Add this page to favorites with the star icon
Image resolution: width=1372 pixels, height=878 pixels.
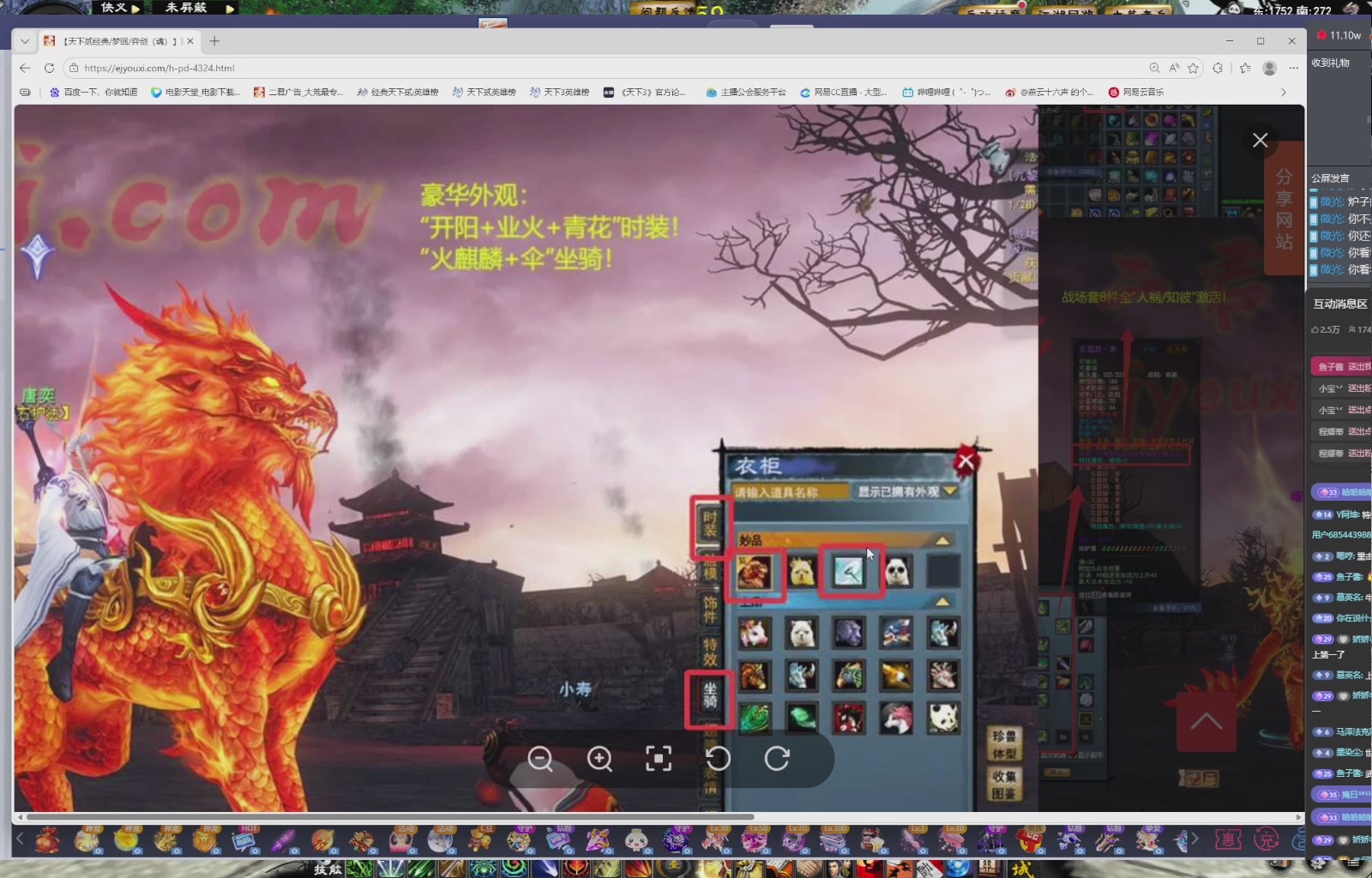click(x=1193, y=68)
